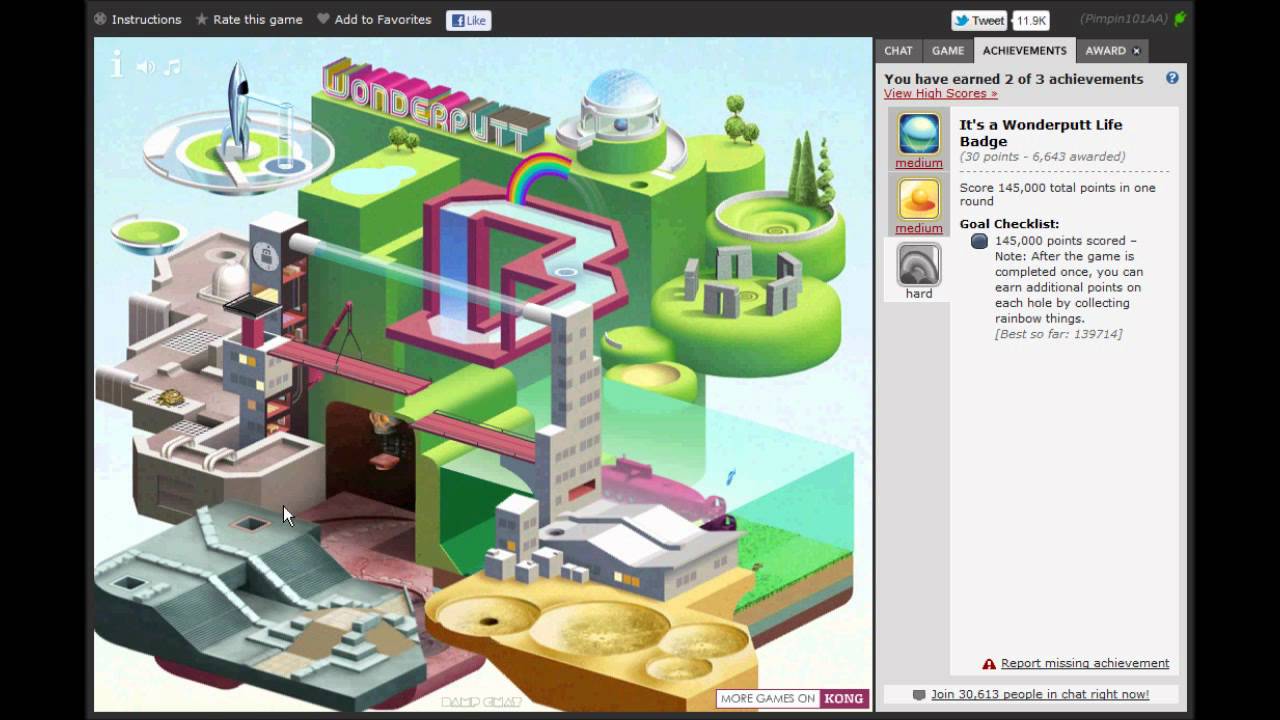
Task: Click the first medium difficulty label
Action: click(919, 163)
